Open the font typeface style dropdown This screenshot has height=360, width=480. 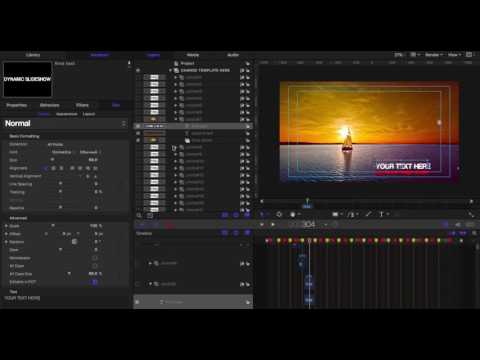point(89,152)
